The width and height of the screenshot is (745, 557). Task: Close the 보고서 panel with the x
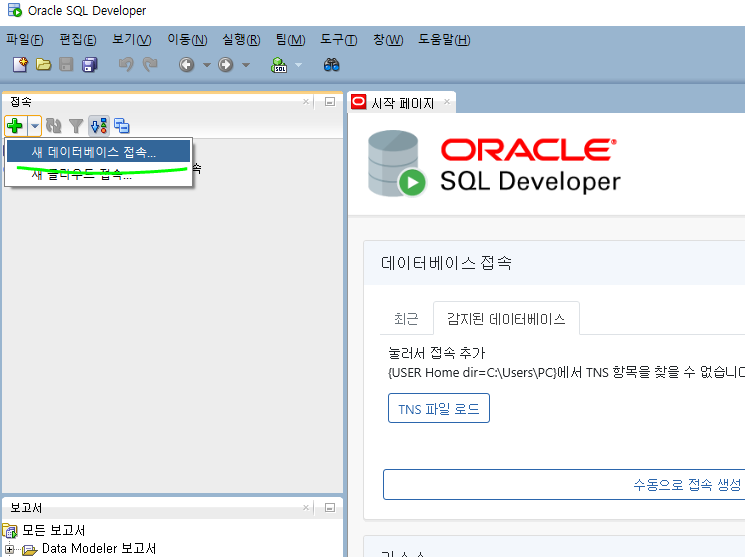pyautogui.click(x=306, y=508)
